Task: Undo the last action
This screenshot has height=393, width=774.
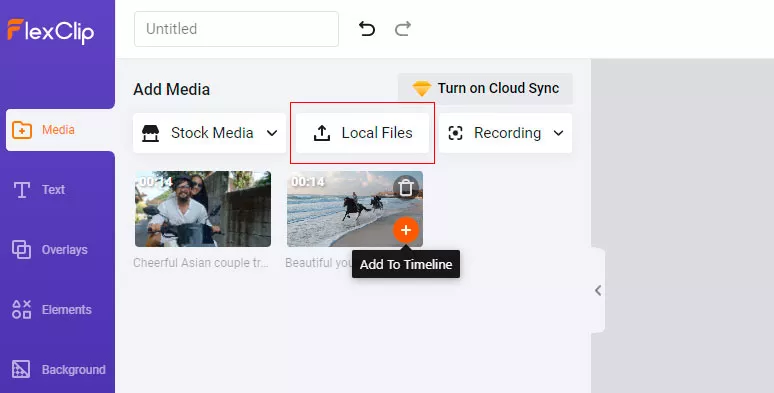Action: coord(367,29)
